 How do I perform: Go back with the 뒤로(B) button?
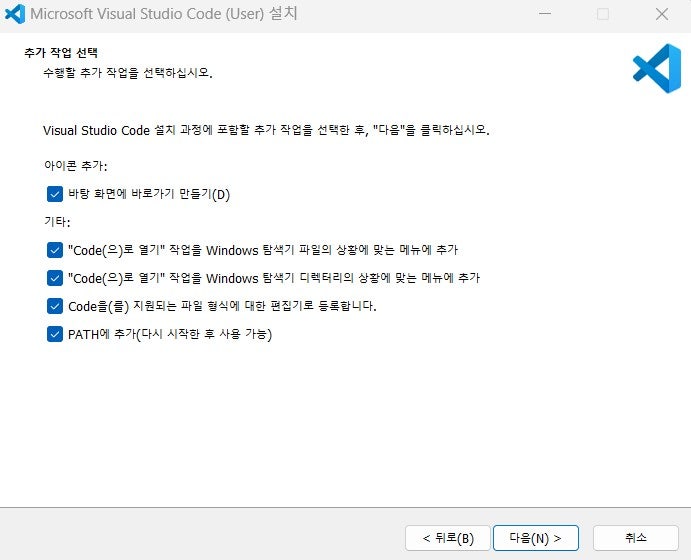click(448, 538)
